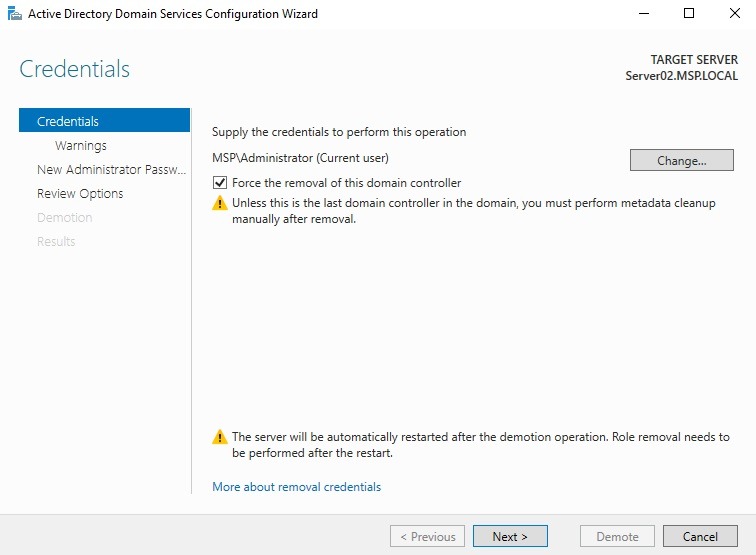Maximize the configuration wizard window
This screenshot has width=756, height=555.
pyautogui.click(x=688, y=14)
